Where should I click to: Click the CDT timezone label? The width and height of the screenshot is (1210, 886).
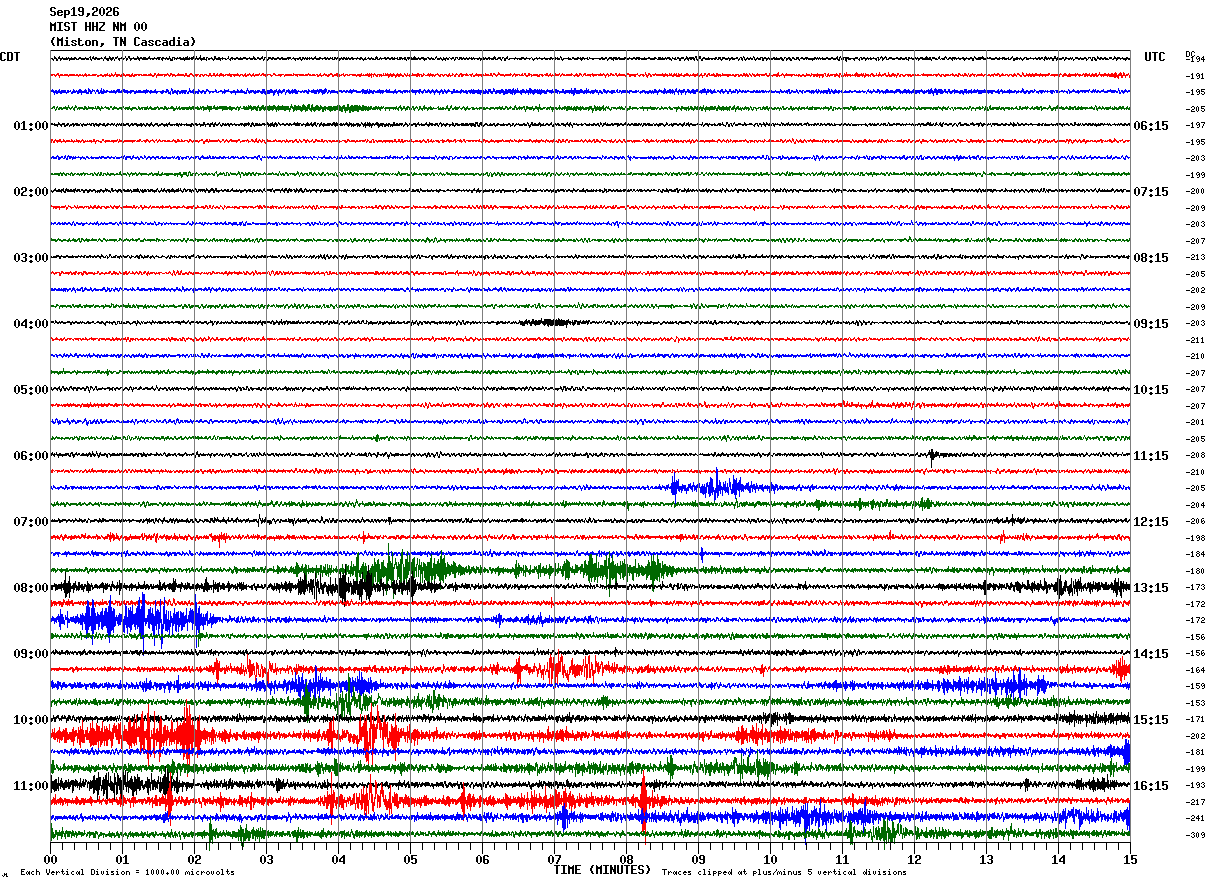click(x=10, y=57)
